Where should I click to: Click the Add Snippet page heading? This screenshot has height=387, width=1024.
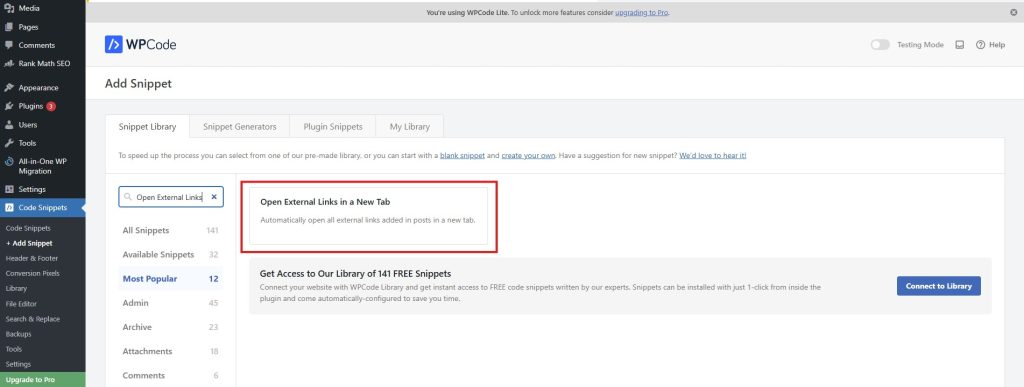pyautogui.click(x=138, y=84)
